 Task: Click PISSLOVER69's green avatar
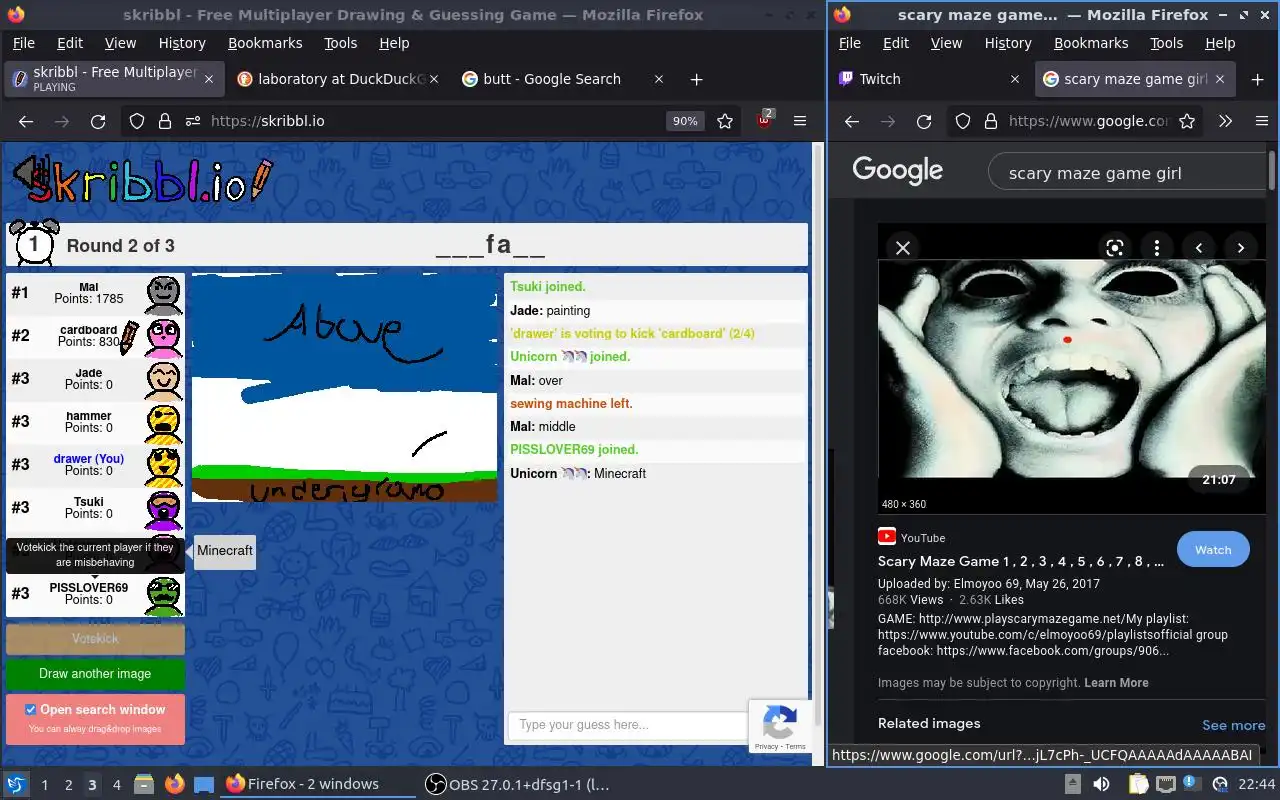(164, 595)
